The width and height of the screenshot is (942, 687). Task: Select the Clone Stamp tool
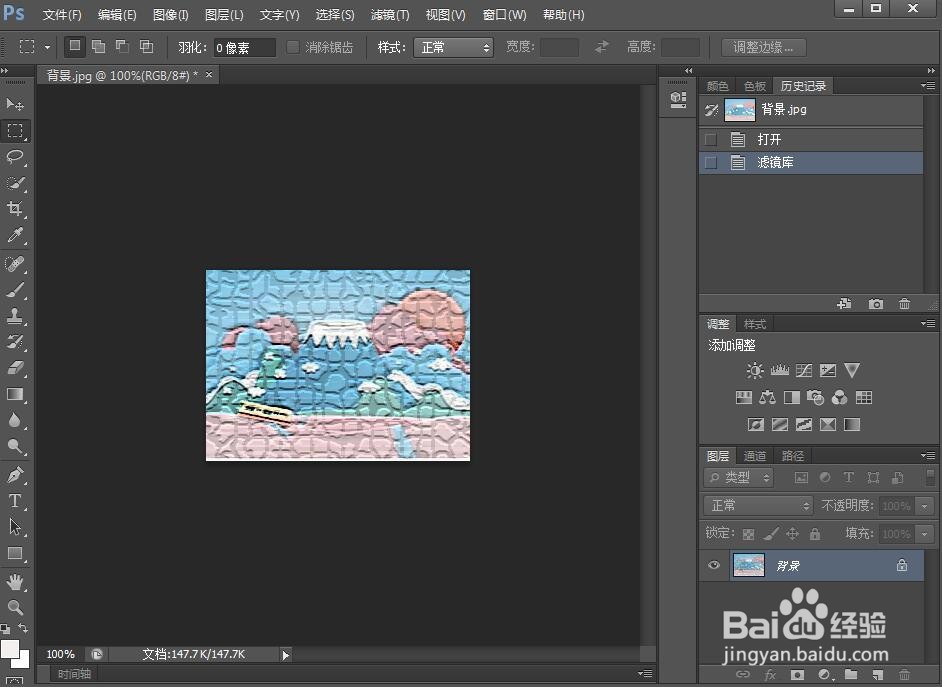[15, 316]
